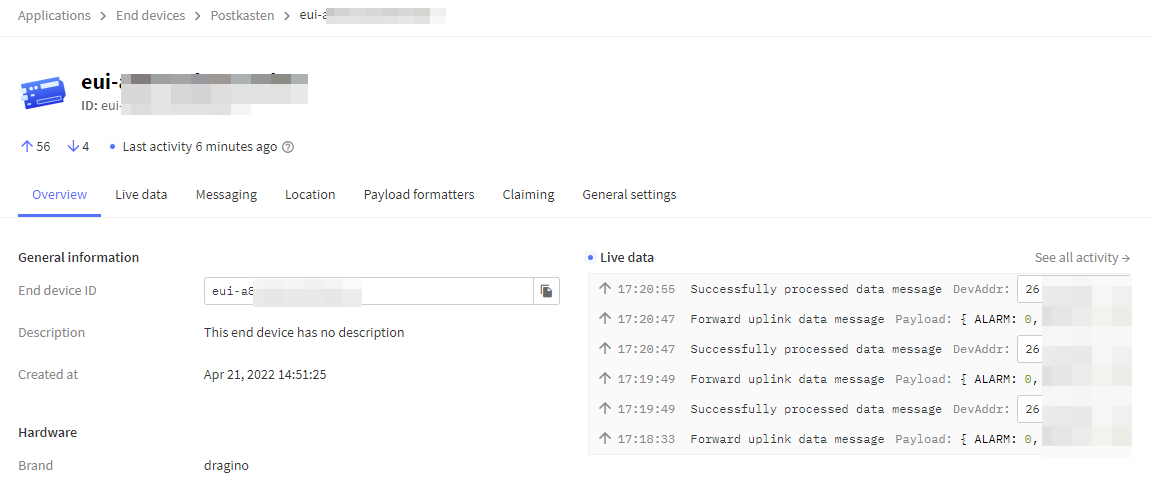The width and height of the screenshot is (1152, 494).
Task: Switch to the Live data tab
Action: [141, 195]
